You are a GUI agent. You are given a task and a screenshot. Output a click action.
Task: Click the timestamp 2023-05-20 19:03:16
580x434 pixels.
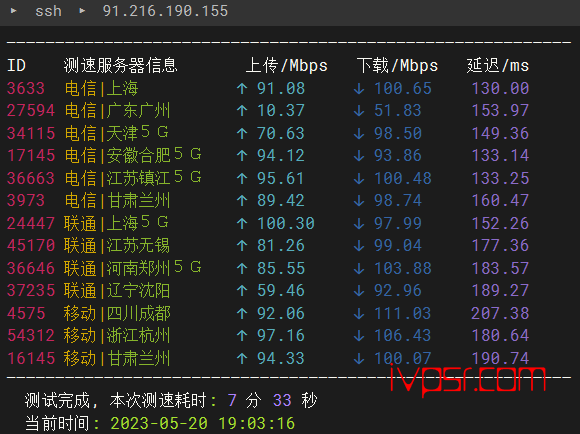pos(203,424)
